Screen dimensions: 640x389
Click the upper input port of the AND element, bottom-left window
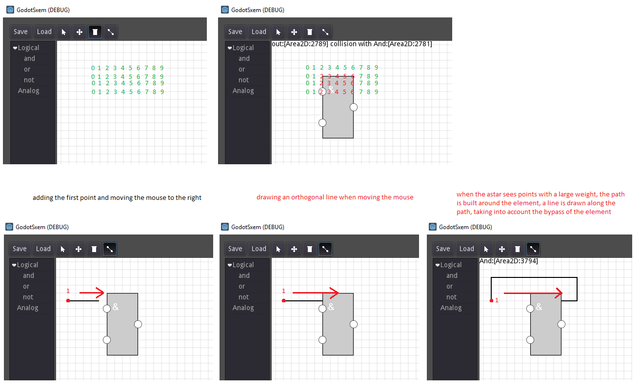point(107,309)
